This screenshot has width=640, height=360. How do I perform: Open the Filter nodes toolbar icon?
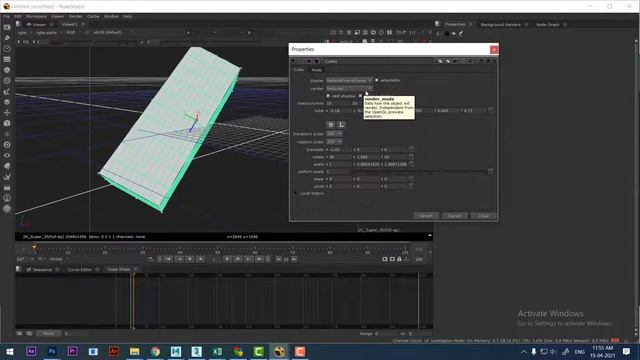click(x=7, y=80)
